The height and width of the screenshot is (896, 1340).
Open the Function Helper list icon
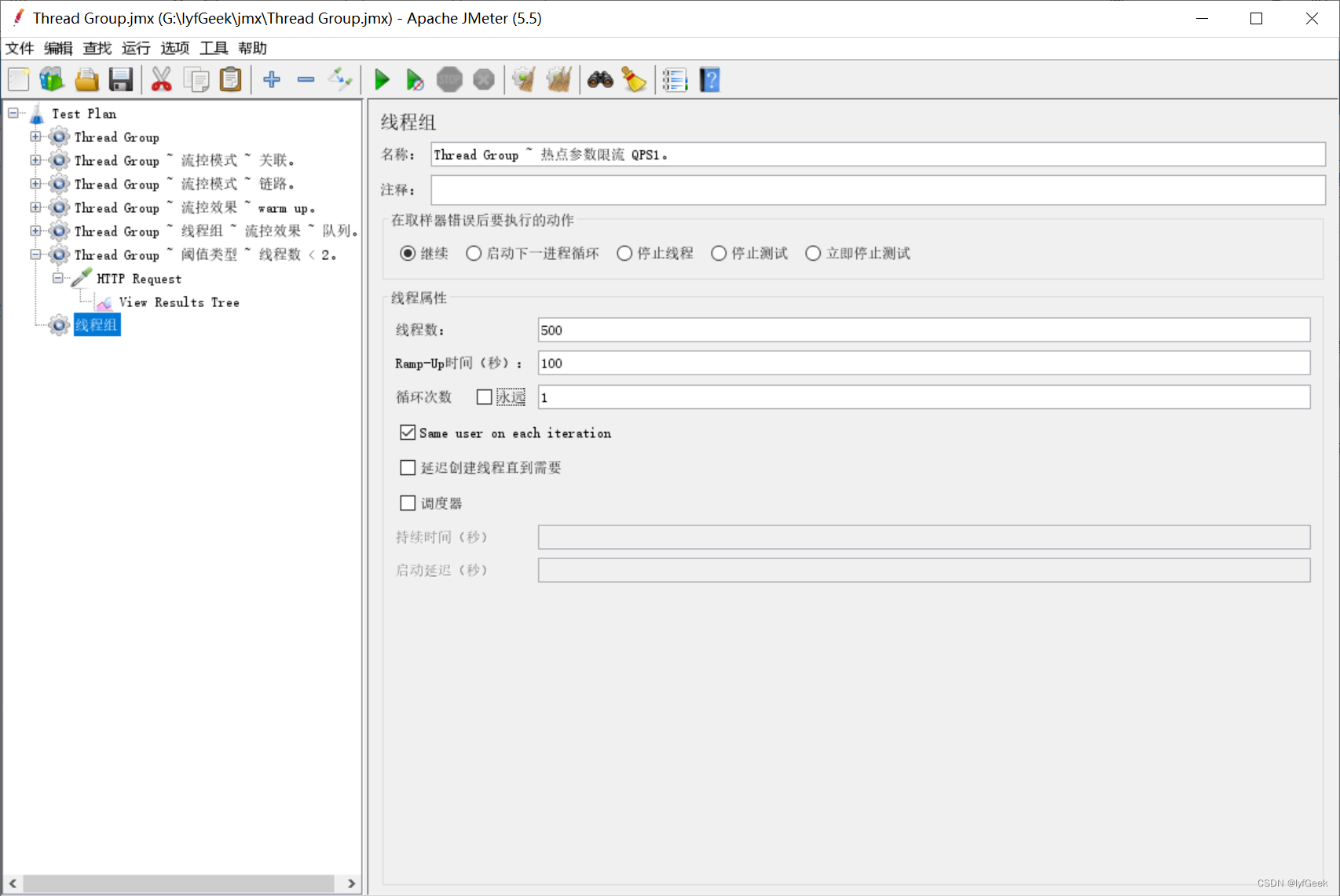coord(675,79)
